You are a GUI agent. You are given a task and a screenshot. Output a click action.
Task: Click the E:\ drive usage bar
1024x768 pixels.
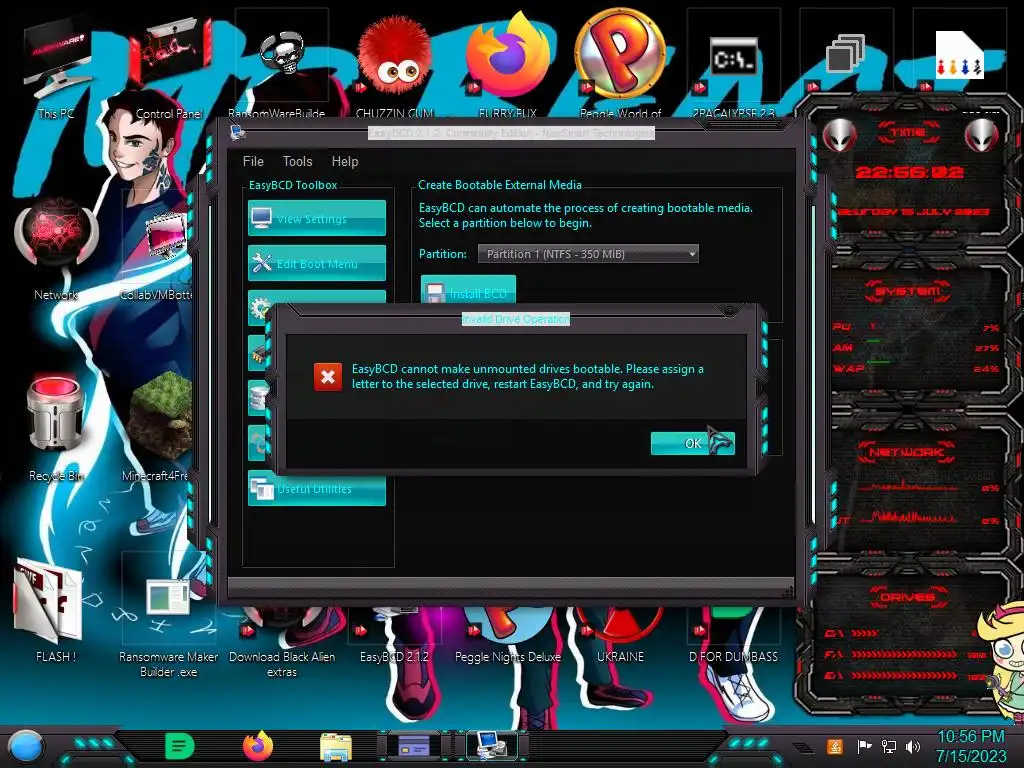903,676
